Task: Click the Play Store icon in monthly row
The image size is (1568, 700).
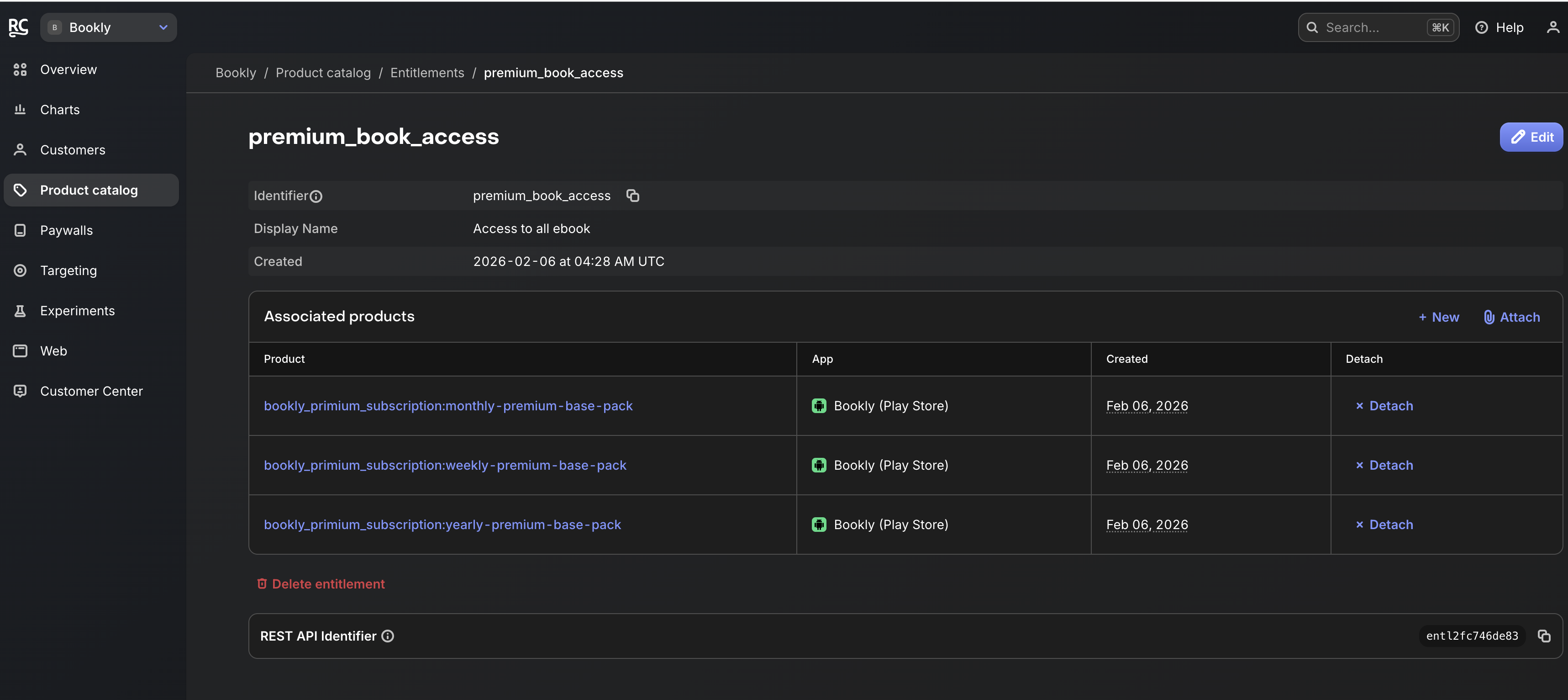Action: pyautogui.click(x=819, y=406)
